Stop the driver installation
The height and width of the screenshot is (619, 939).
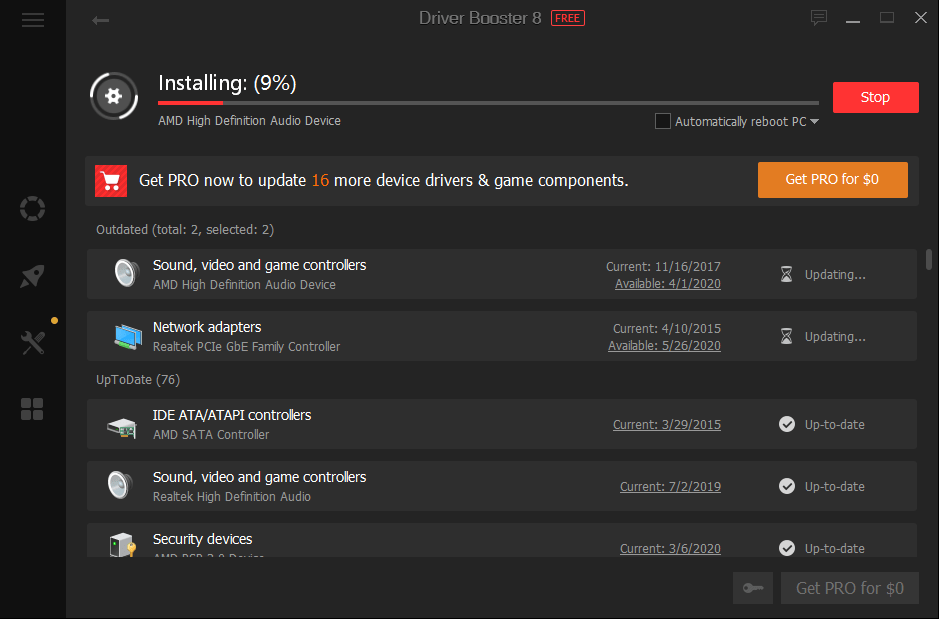(875, 97)
